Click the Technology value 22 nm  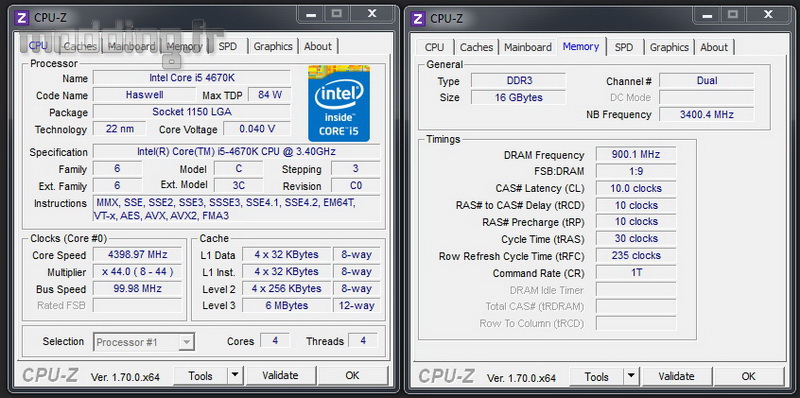(120, 129)
